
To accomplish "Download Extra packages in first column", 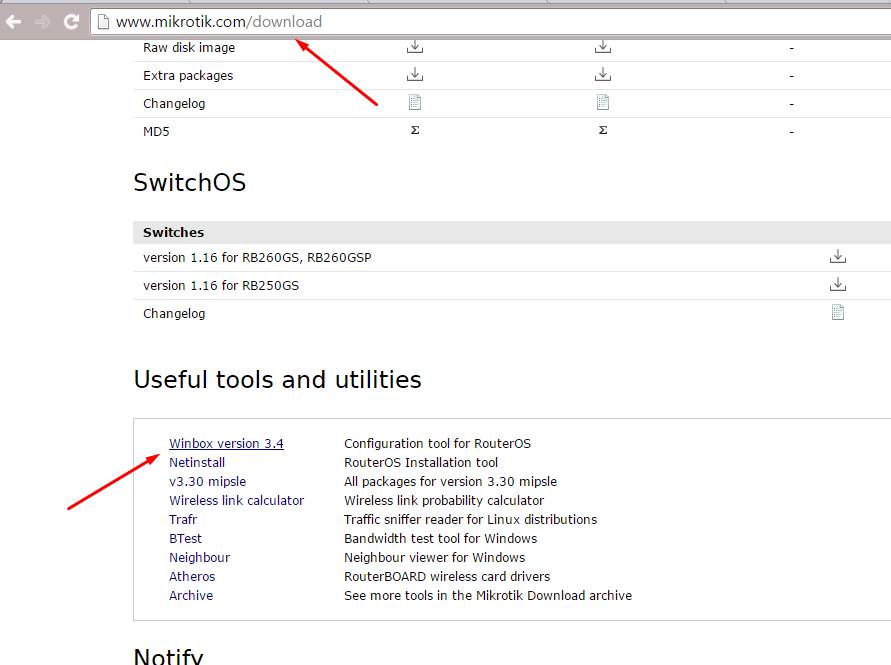I will tap(415, 74).
